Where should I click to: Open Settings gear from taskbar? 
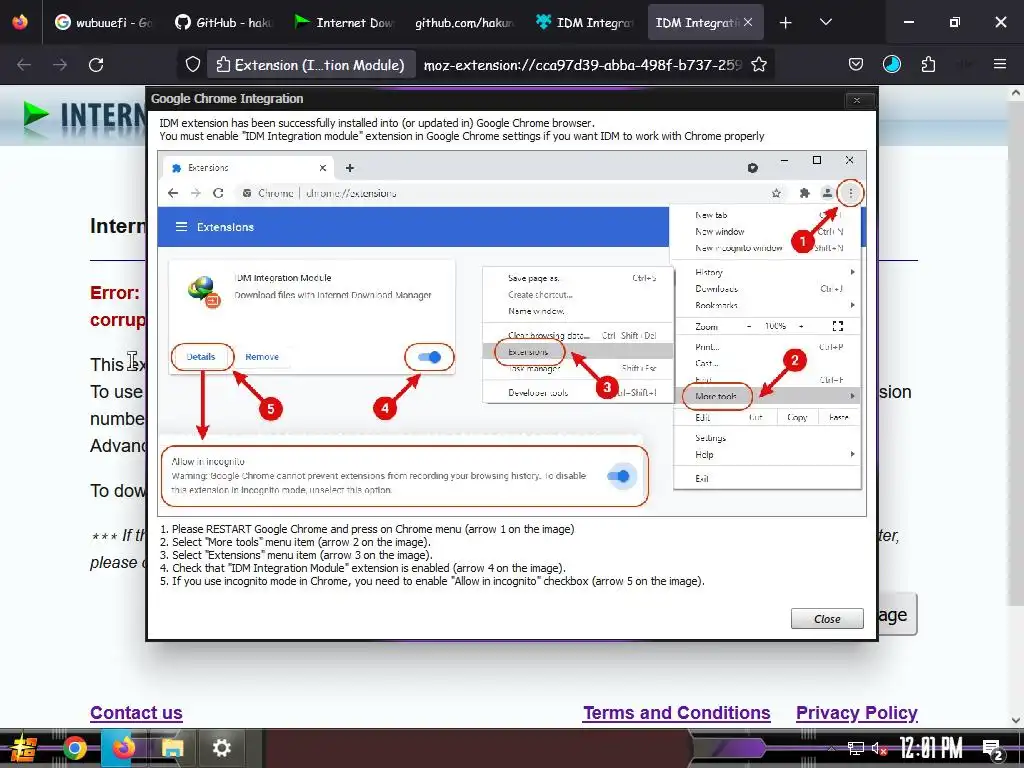point(221,748)
